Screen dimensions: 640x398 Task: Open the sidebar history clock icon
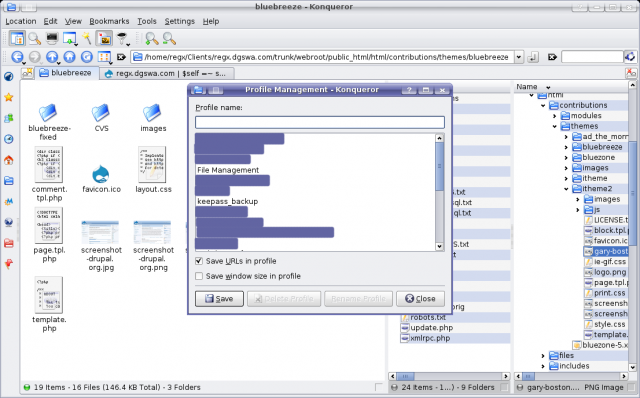pyautogui.click(x=9, y=139)
